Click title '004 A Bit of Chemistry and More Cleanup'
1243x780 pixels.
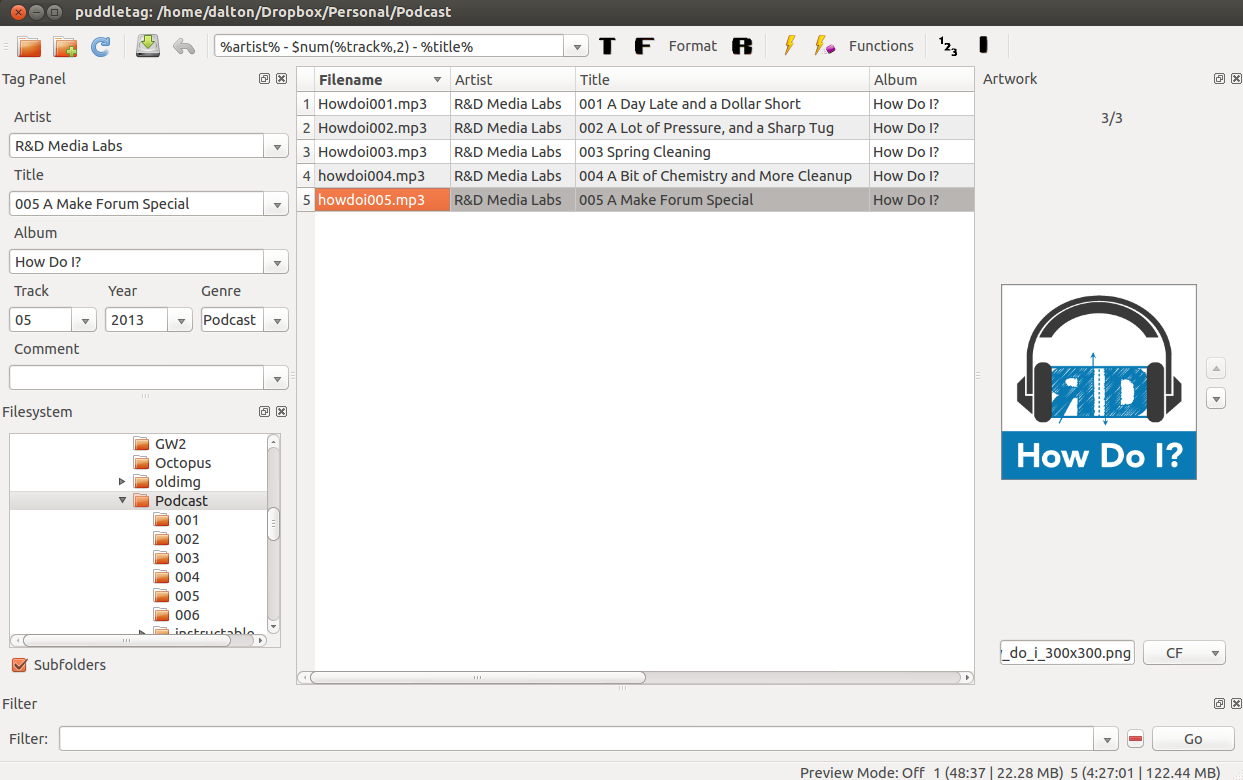coord(715,176)
